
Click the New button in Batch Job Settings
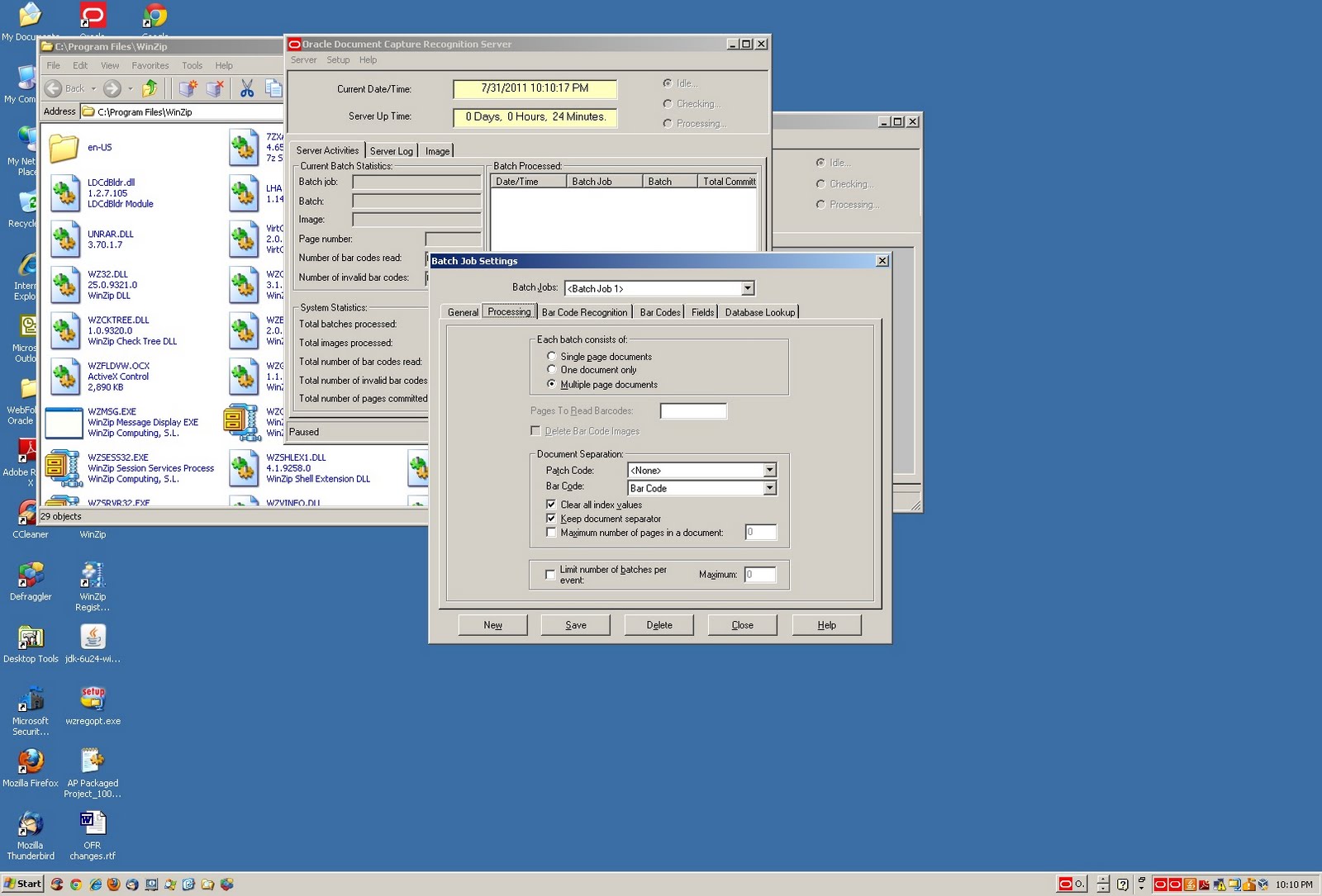point(492,625)
